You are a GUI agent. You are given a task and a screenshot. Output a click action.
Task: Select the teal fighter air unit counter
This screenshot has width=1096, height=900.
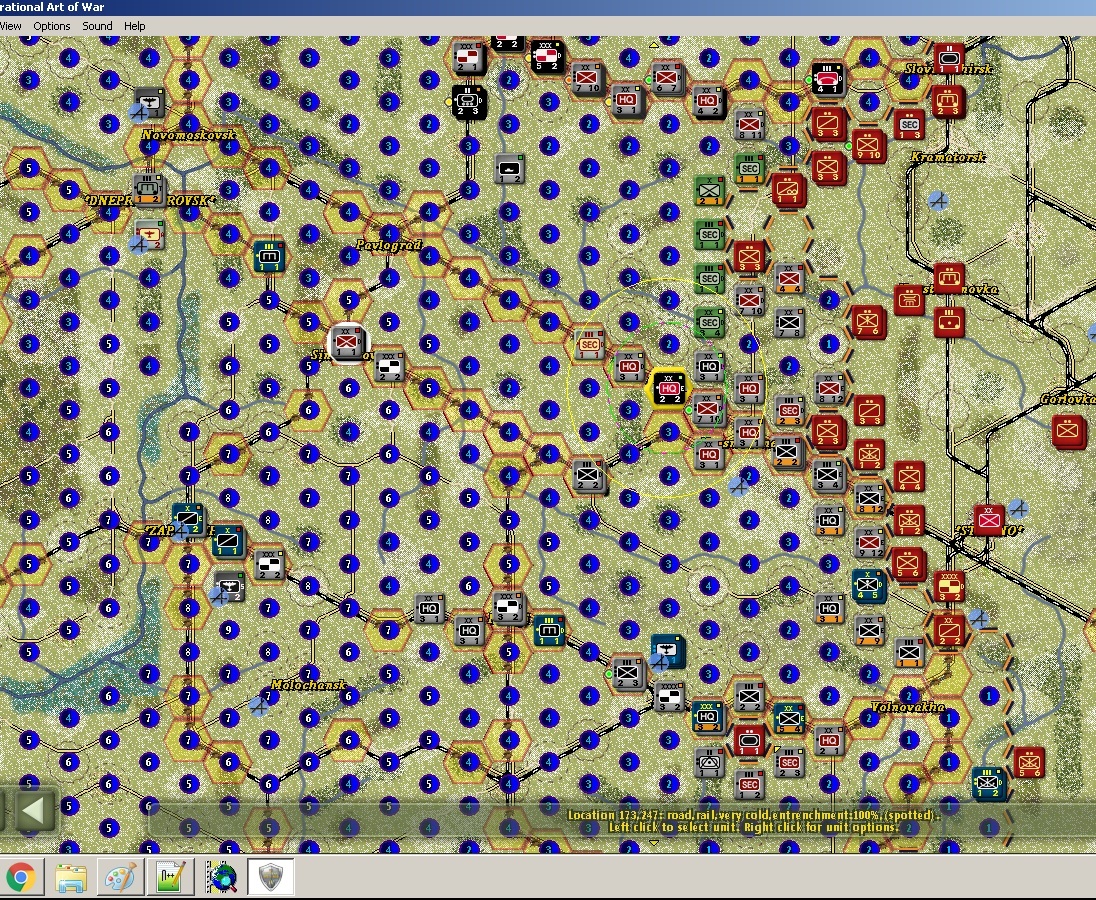[x=668, y=651]
